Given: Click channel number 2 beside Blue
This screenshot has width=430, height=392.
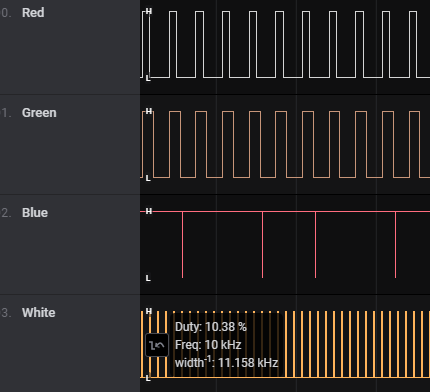Looking at the screenshot, I should click(6, 213).
